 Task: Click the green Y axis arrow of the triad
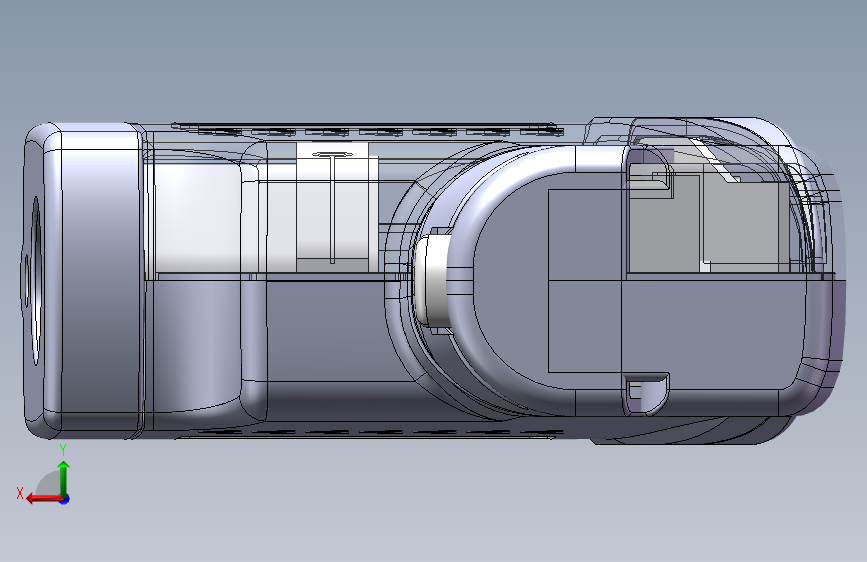[64, 478]
